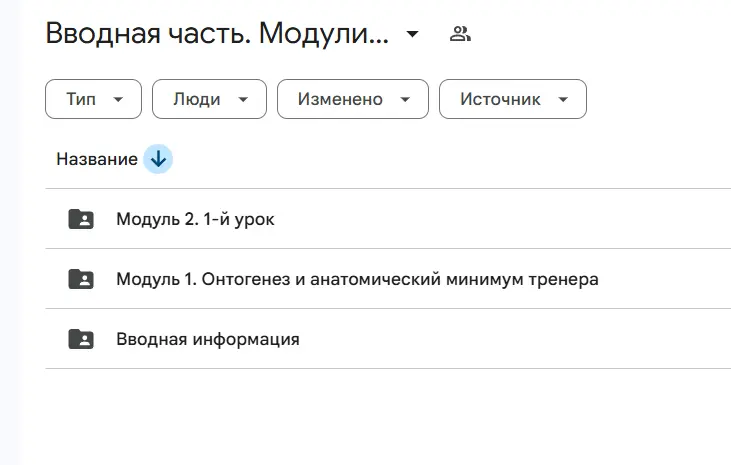This screenshot has width=731, height=465.
Task: Expand the Изменено filter dropdown arrow
Action: click(405, 99)
